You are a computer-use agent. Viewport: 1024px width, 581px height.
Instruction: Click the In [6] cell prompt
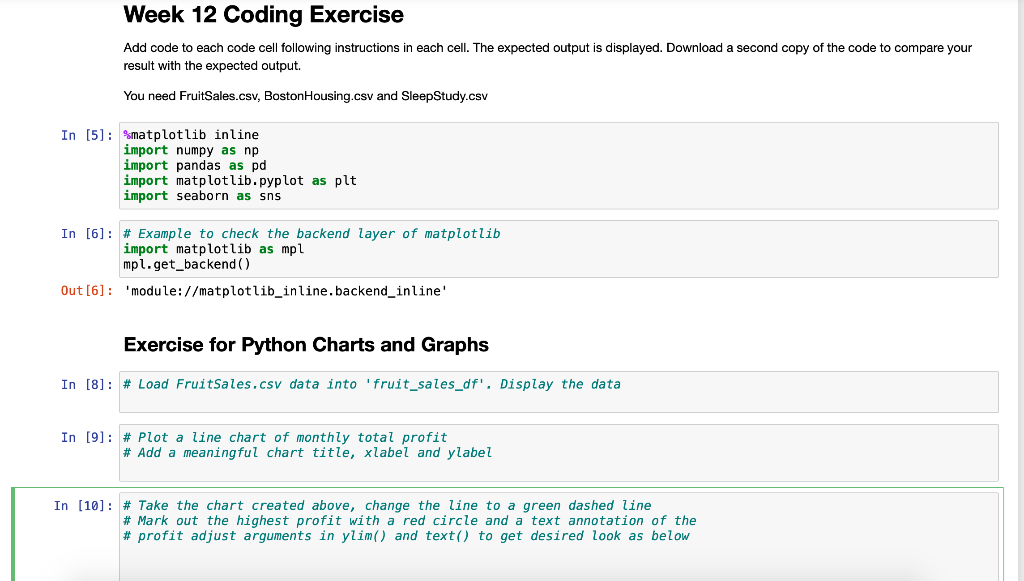point(86,234)
